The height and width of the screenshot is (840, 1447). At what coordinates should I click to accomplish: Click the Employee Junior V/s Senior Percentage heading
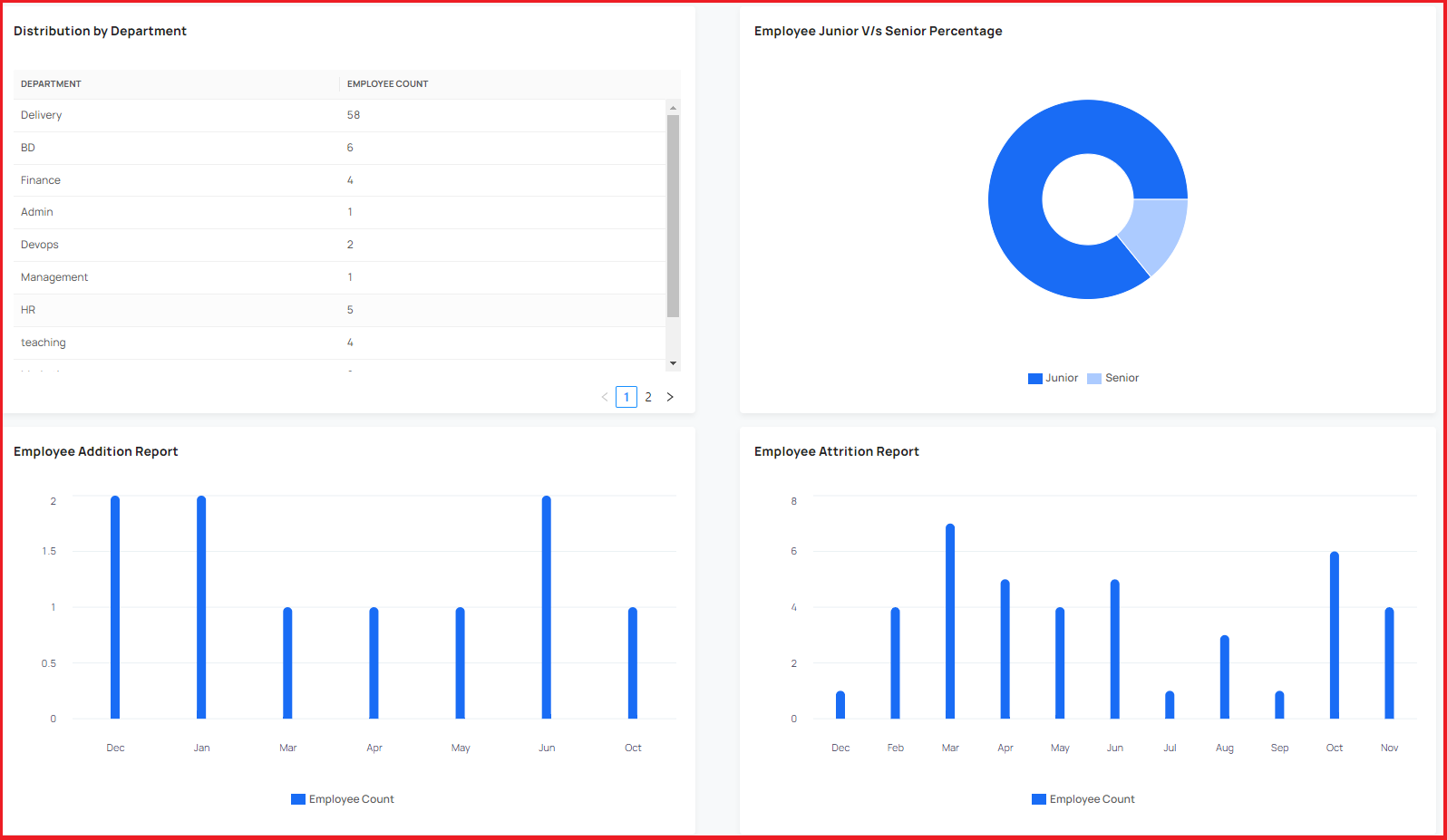point(878,31)
